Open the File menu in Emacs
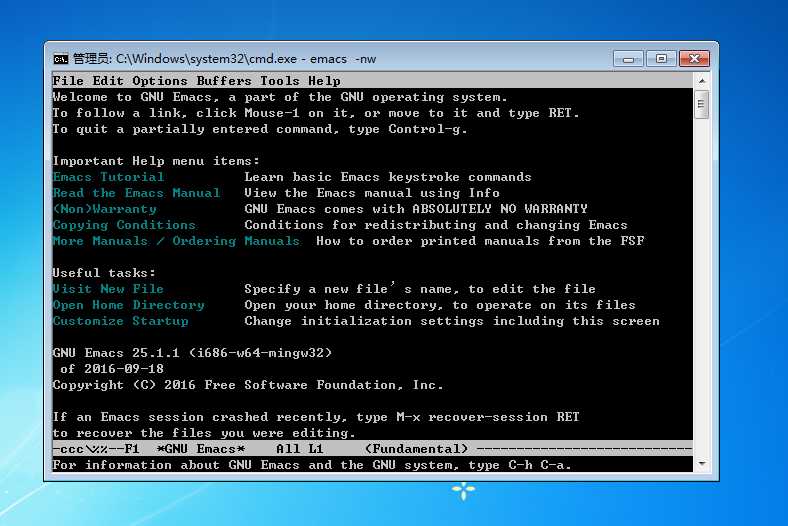 68,81
